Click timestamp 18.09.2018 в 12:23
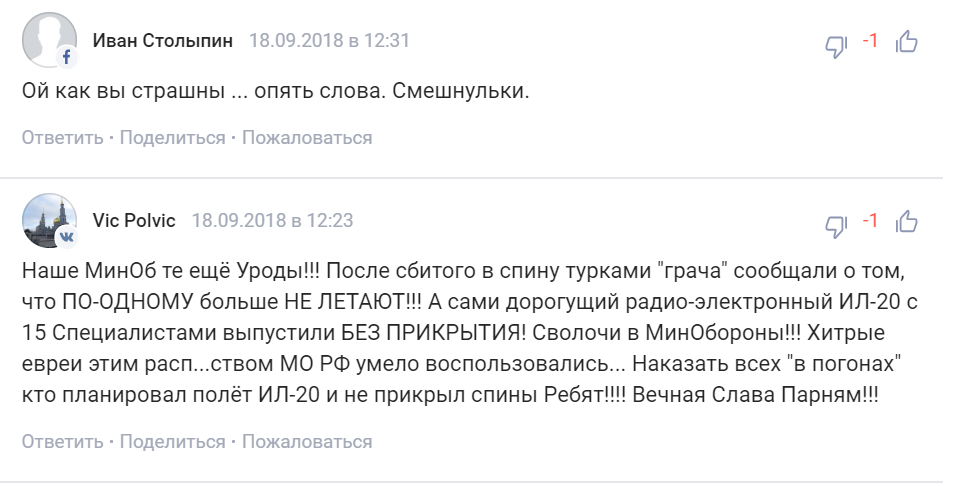Screen dimensions: 957x486 point(272,221)
